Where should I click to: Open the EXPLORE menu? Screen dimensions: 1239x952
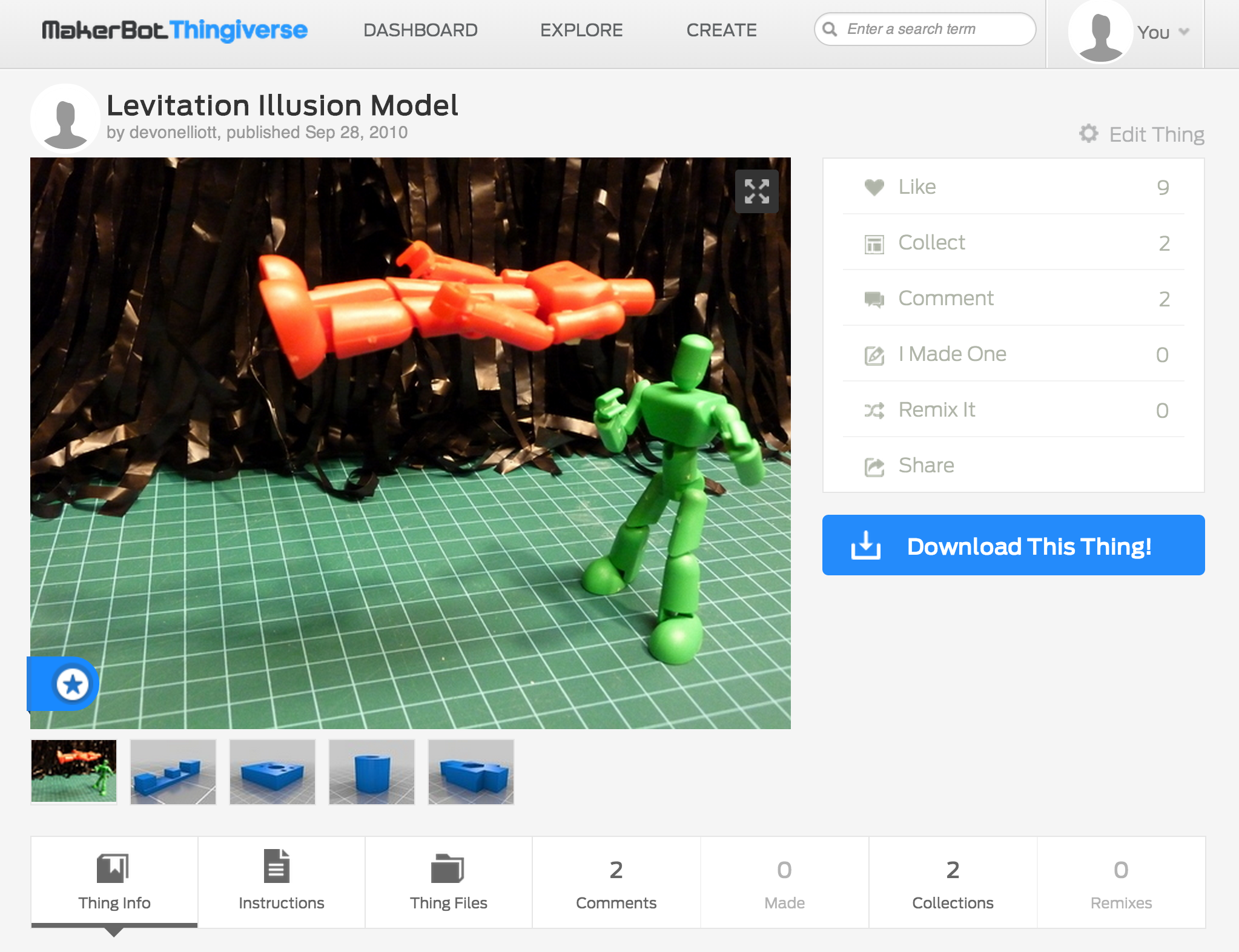[x=581, y=30]
